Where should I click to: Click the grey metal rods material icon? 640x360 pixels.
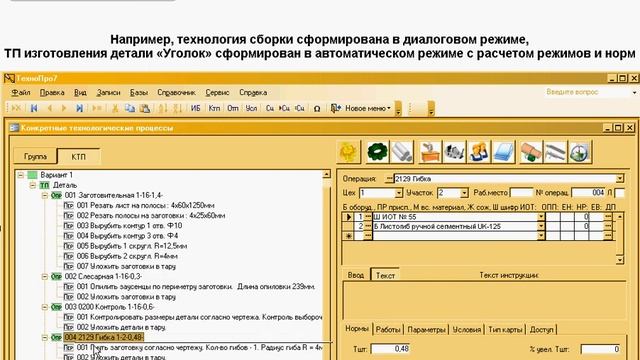pos(402,152)
